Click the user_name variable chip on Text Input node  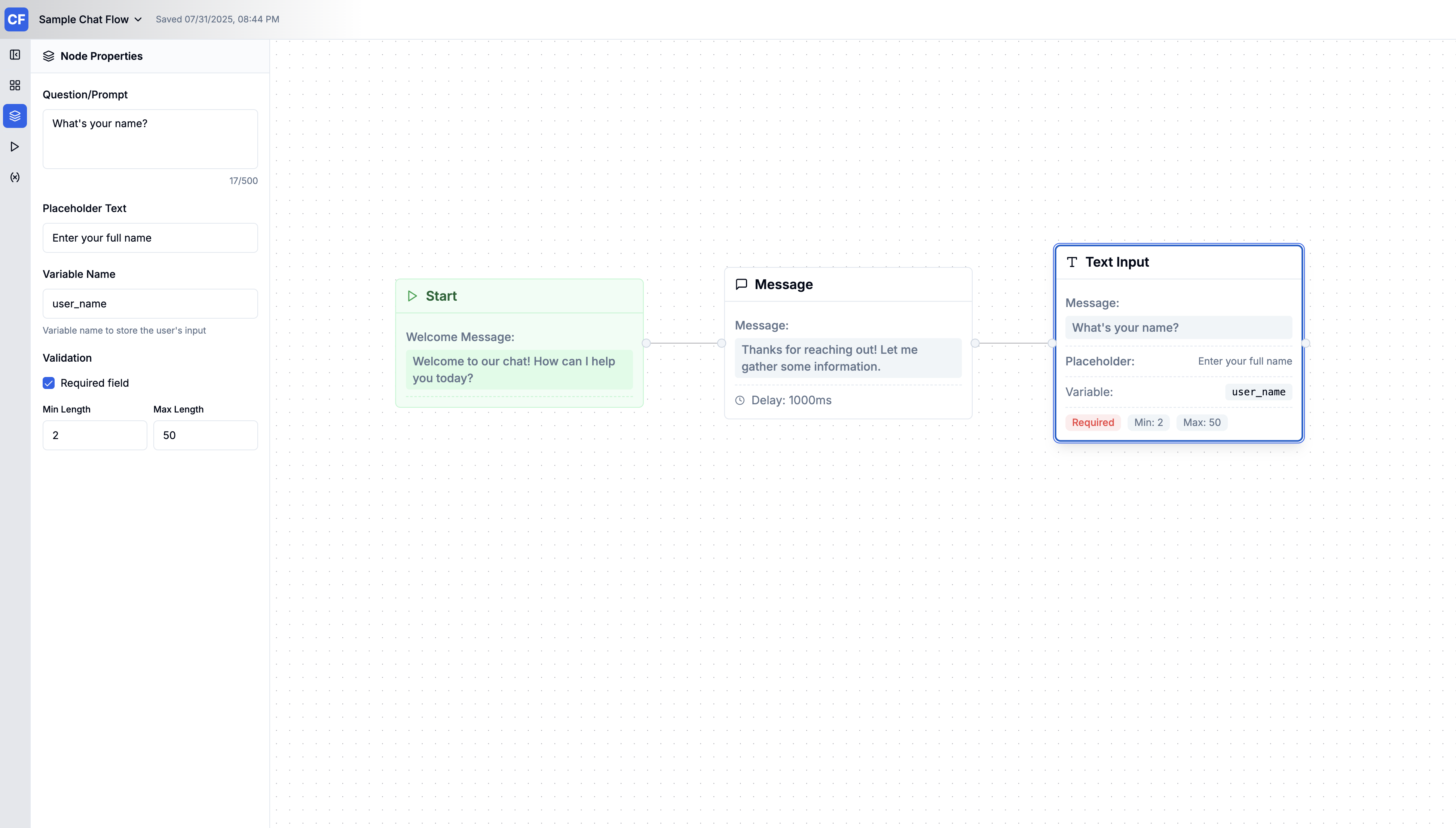click(1257, 392)
